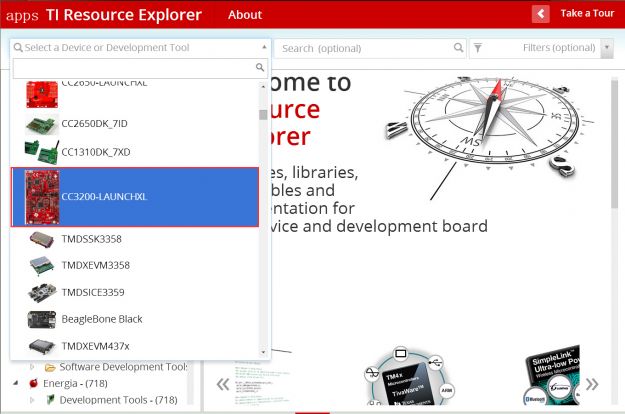Expand the Software Development Tools tree node
The height and width of the screenshot is (414, 625).
pos(32,366)
